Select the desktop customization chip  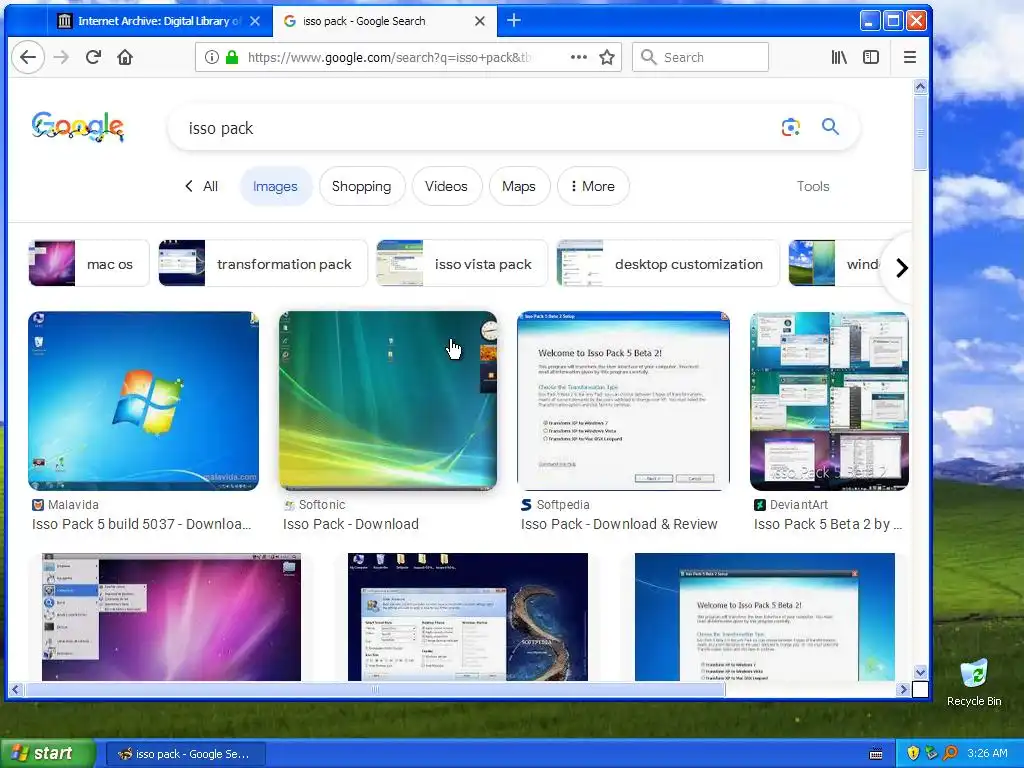(x=667, y=264)
